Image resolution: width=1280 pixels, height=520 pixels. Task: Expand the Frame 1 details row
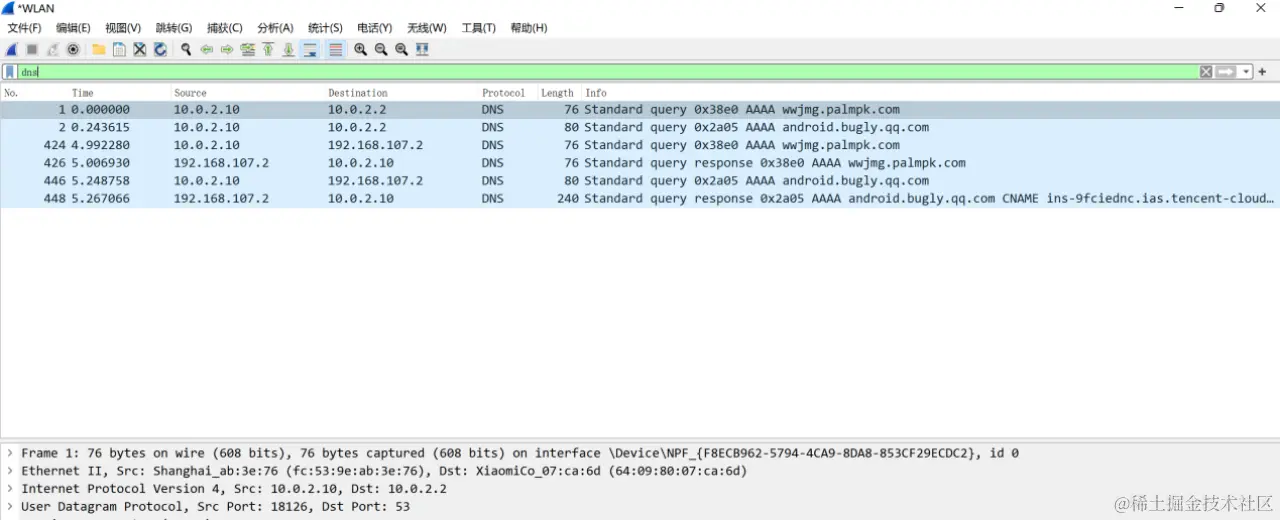[x=10, y=453]
